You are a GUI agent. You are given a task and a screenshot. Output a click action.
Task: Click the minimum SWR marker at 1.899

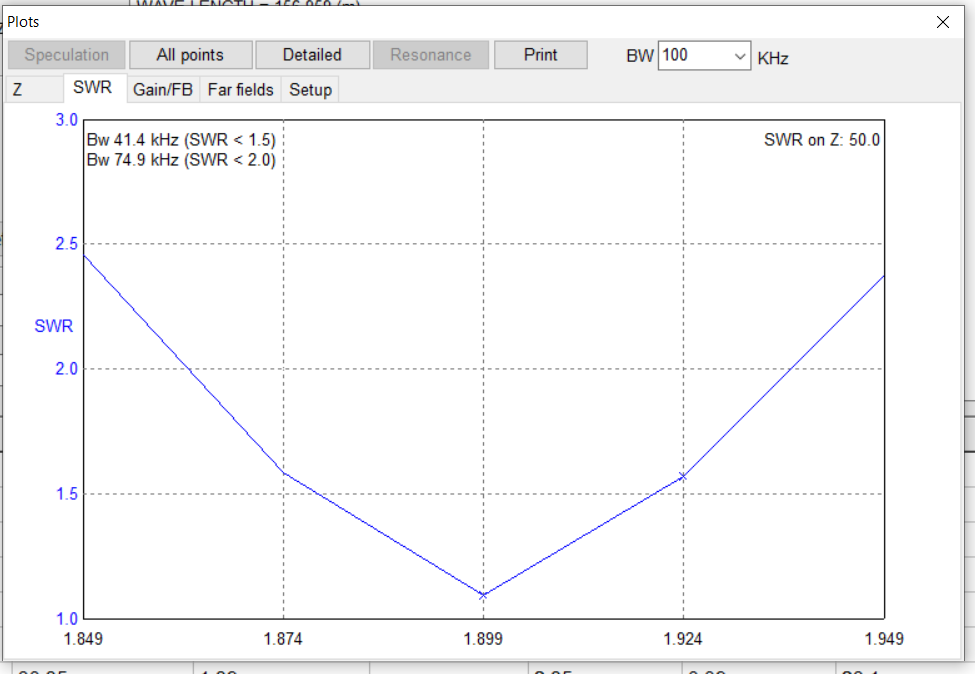coord(483,595)
